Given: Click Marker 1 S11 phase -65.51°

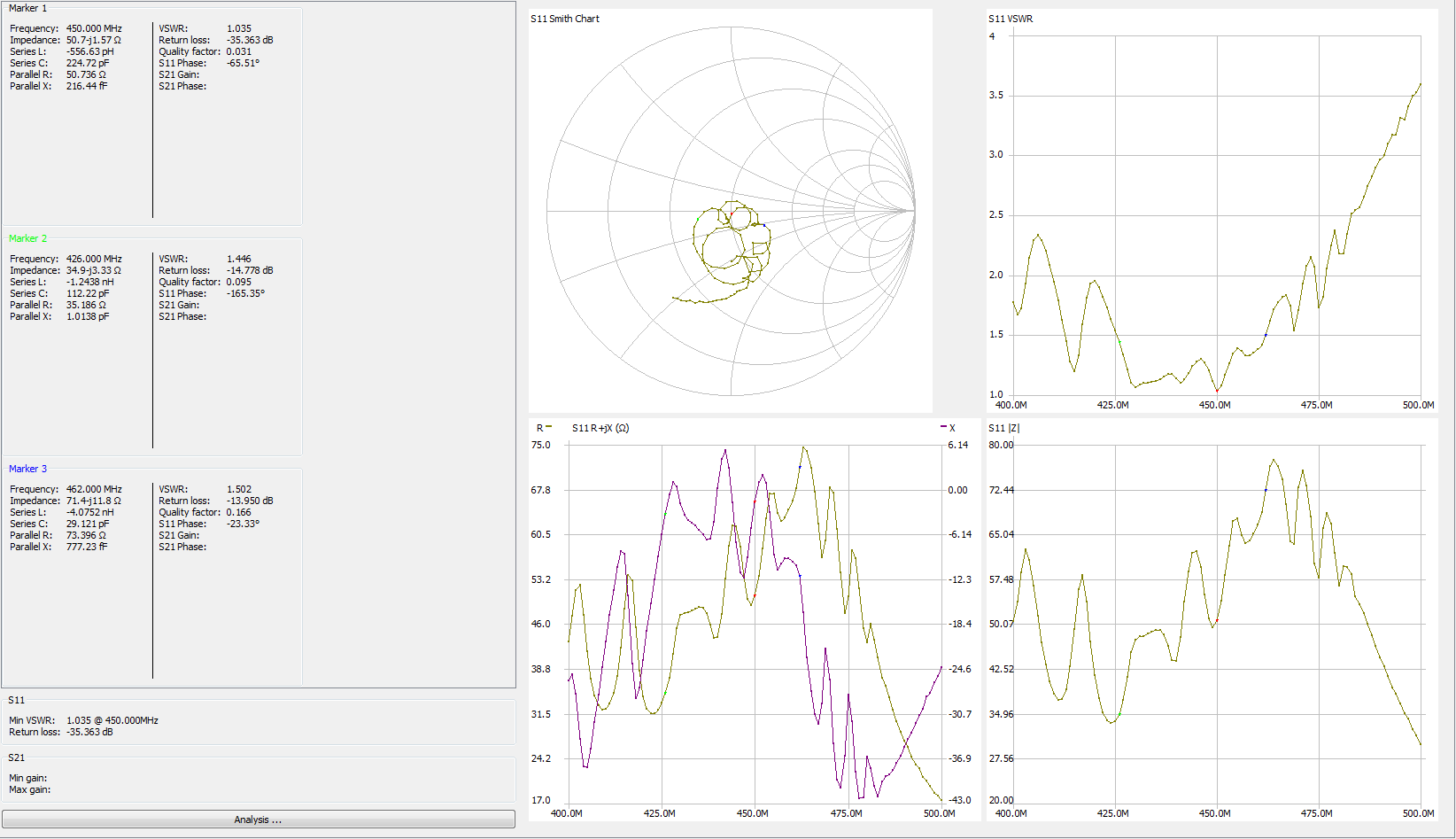Looking at the screenshot, I should (244, 63).
